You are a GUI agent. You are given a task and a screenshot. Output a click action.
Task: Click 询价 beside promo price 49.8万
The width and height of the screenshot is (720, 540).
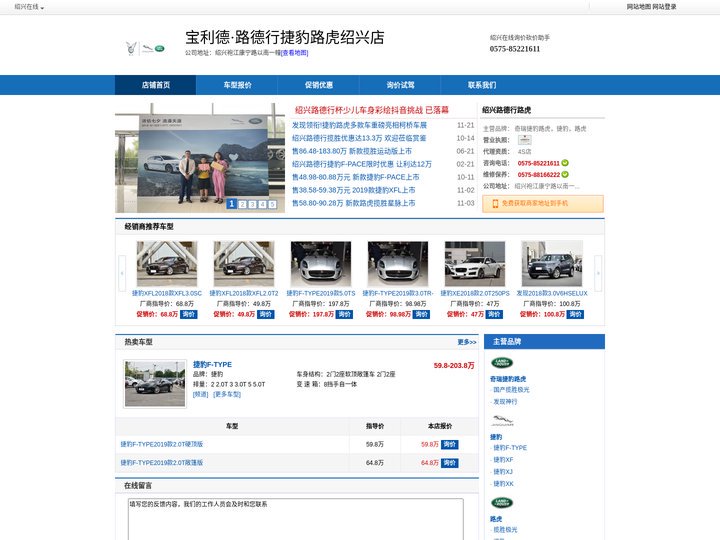tap(266, 315)
